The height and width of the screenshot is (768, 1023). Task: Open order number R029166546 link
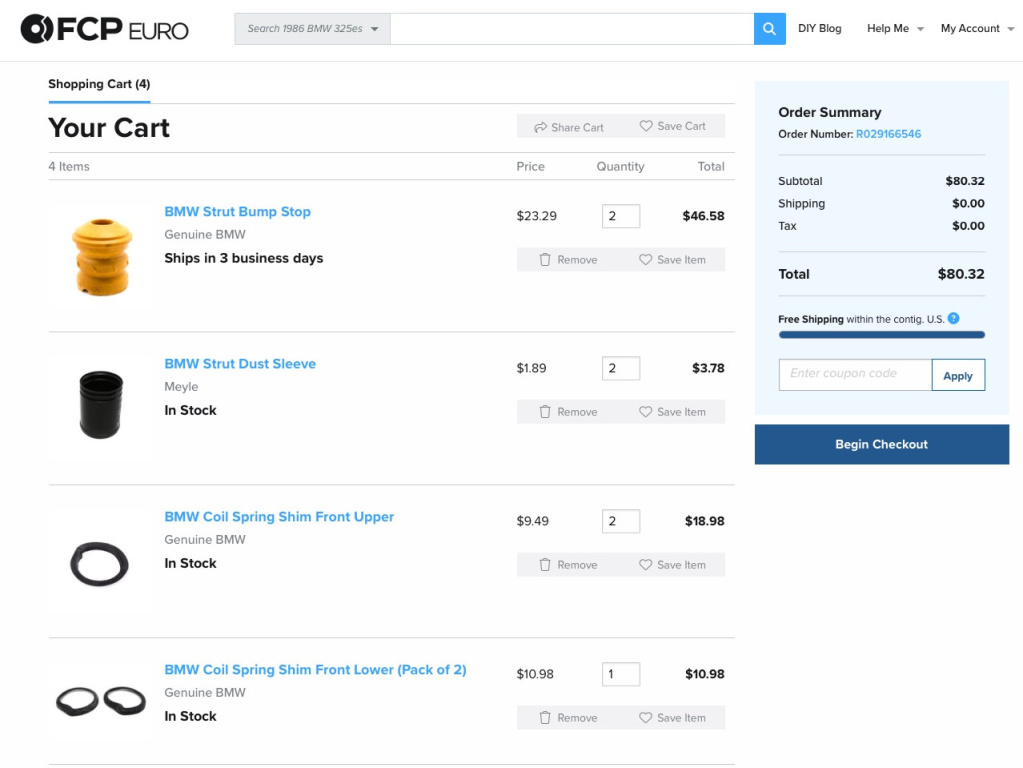[889, 134]
